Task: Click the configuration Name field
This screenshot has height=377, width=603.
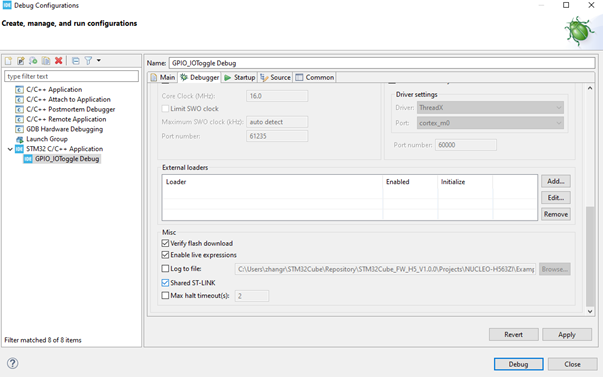Action: pyautogui.click(x=382, y=63)
